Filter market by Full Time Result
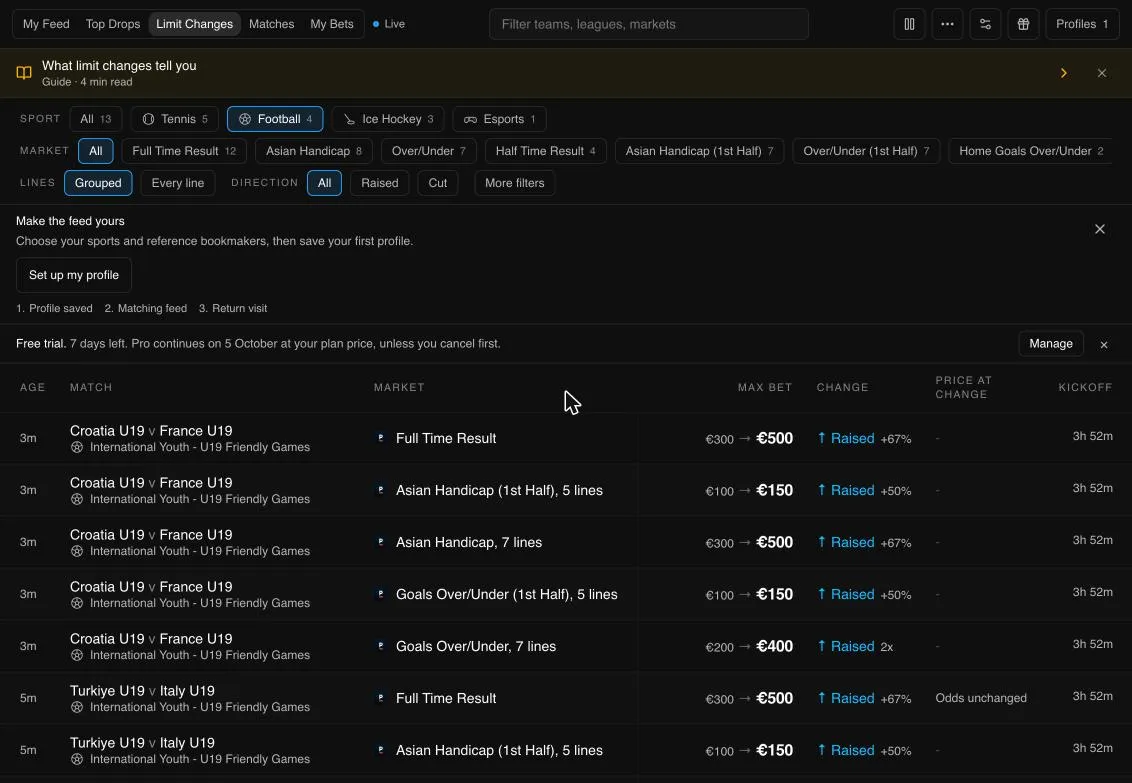 [x=184, y=151]
